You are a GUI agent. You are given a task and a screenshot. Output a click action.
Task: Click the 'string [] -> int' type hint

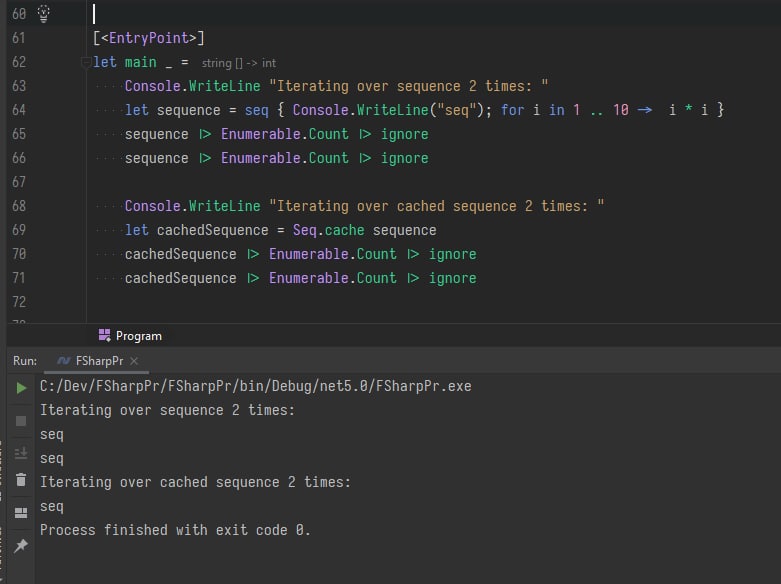(x=239, y=63)
